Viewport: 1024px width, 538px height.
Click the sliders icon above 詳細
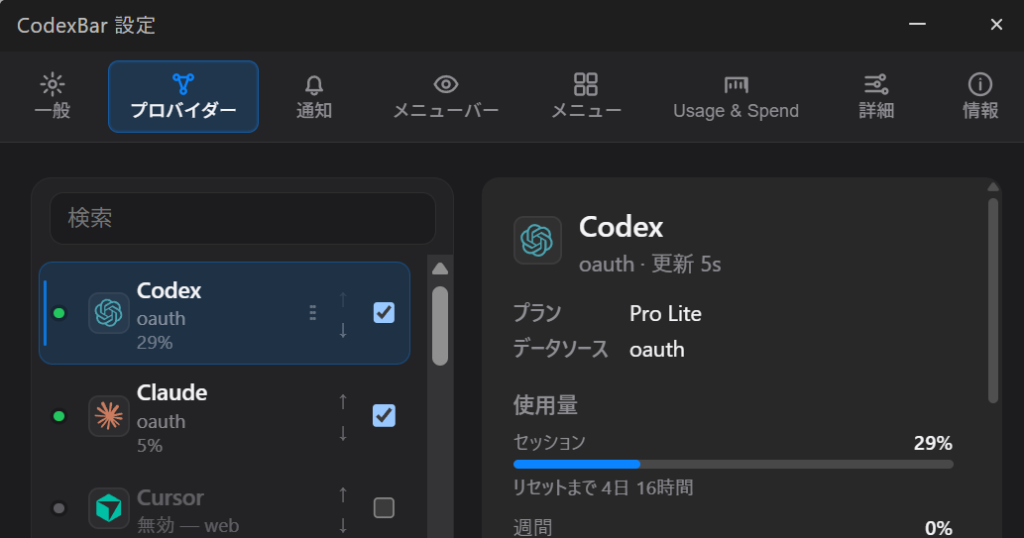[876, 84]
